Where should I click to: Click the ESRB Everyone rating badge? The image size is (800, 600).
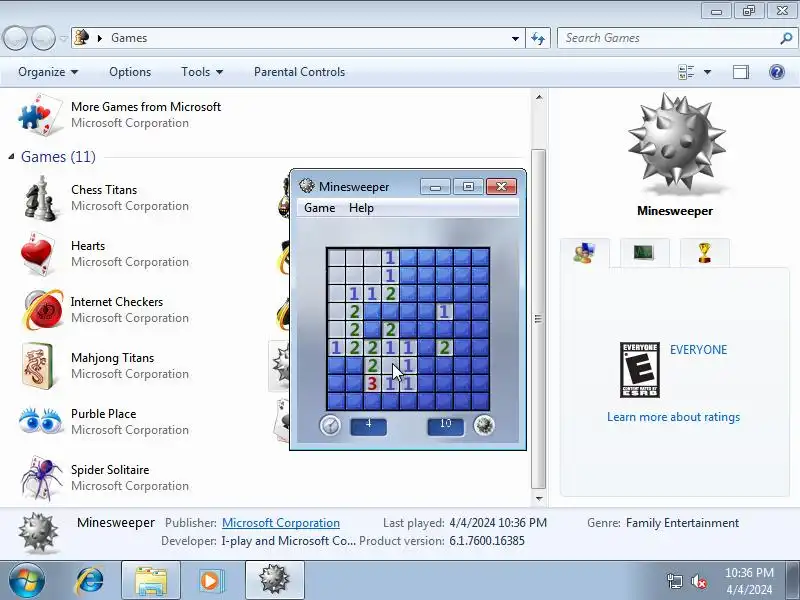[640, 369]
